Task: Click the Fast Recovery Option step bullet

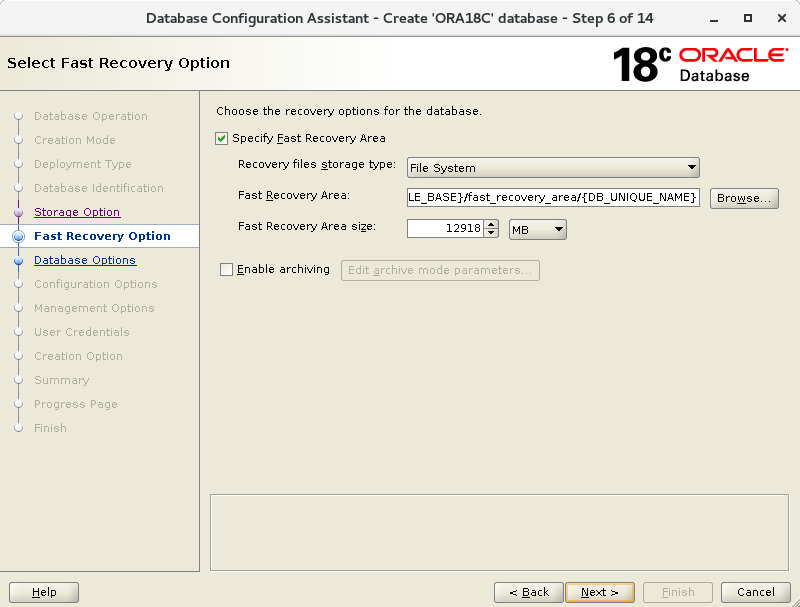Action: pos(18,236)
